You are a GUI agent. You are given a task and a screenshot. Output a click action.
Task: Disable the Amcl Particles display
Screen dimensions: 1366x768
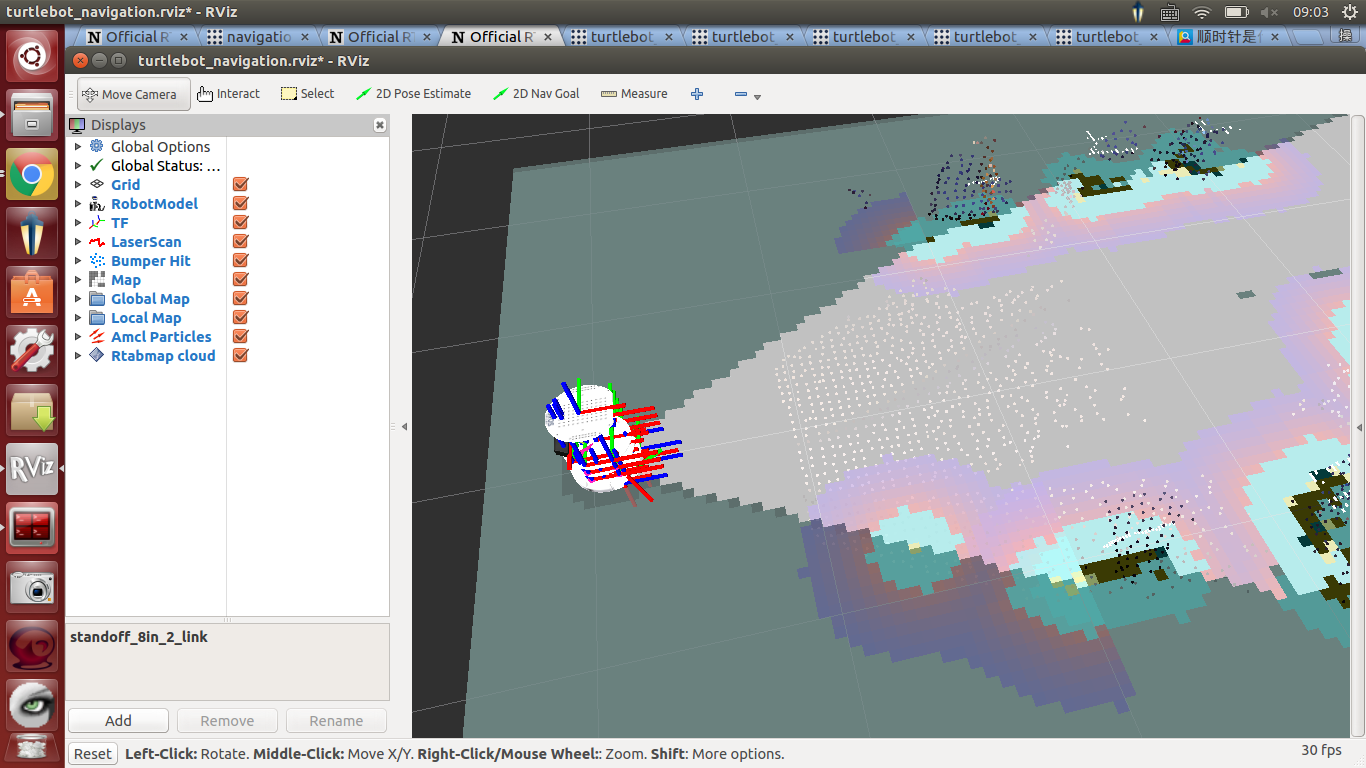[240, 337]
